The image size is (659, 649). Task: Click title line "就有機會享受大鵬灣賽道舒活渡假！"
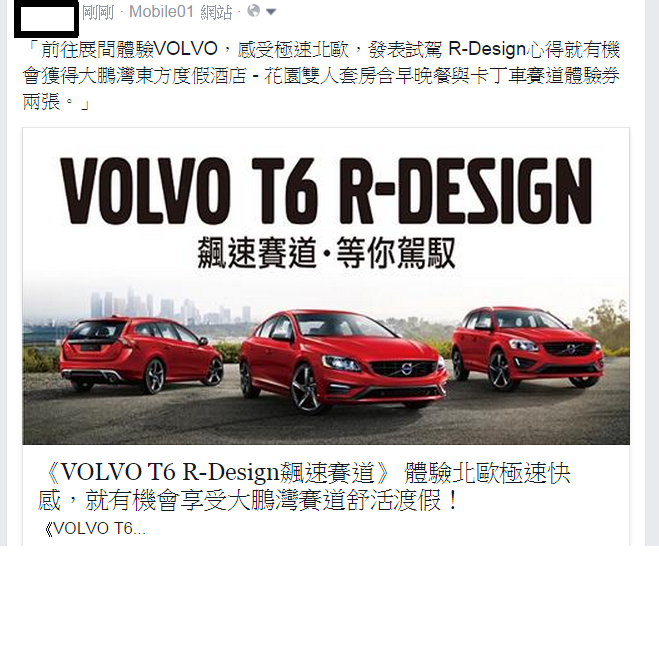point(272,500)
